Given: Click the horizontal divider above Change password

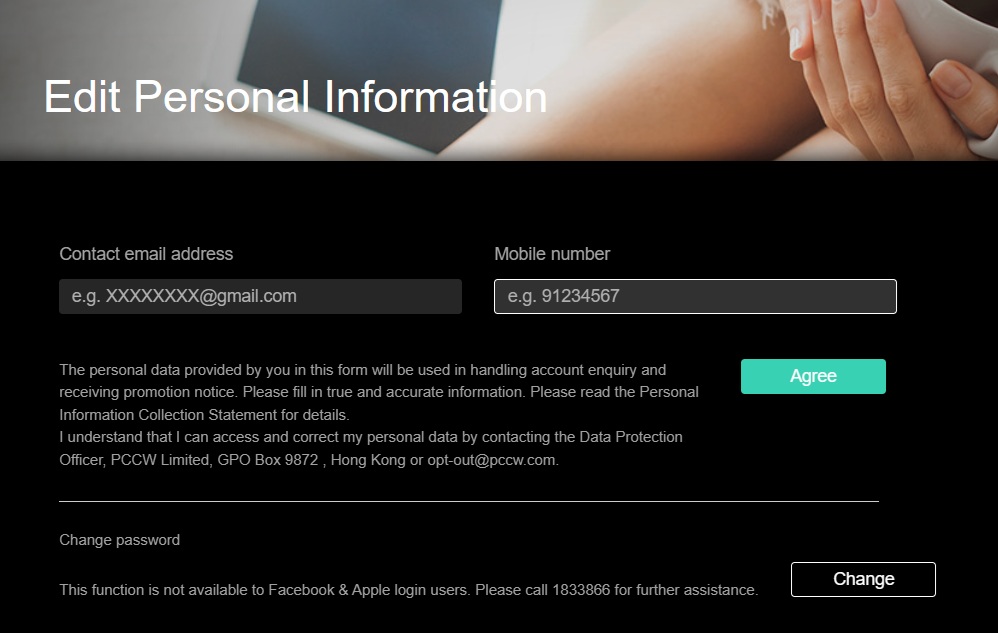Looking at the screenshot, I should click(469, 501).
